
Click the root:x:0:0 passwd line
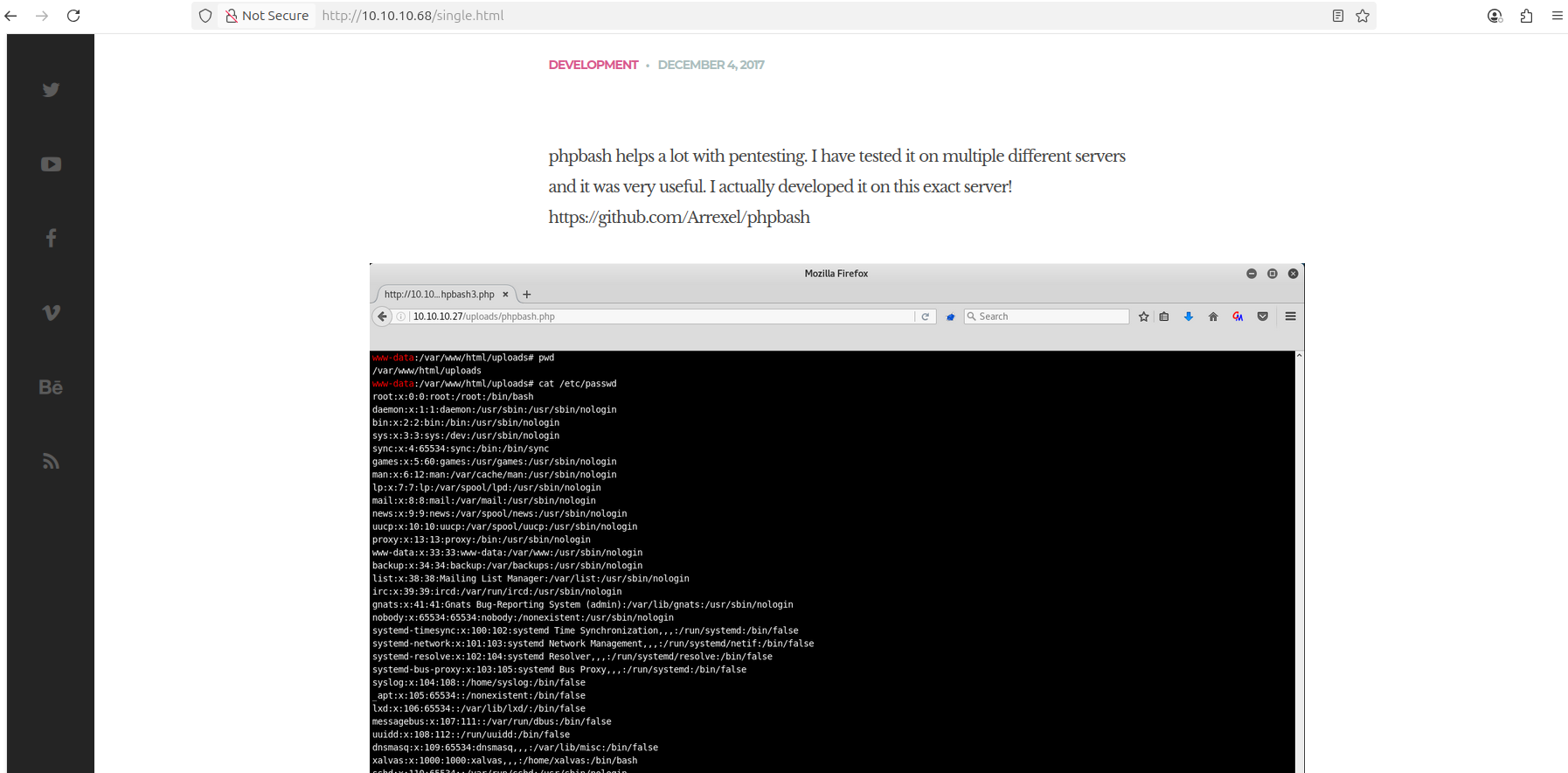[x=453, y=397]
